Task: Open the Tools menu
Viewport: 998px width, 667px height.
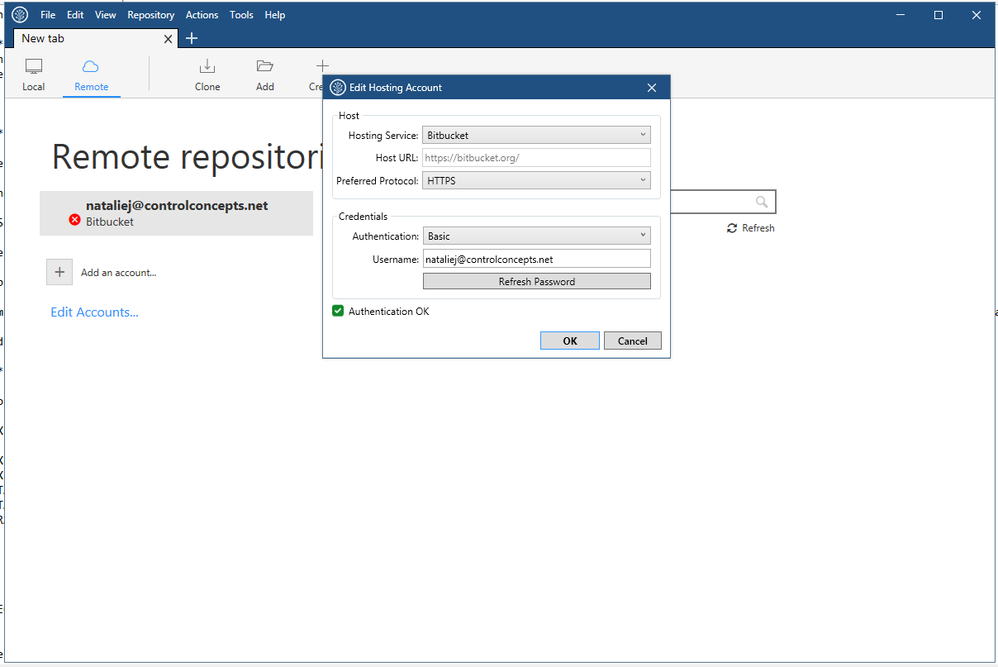Action: coord(241,15)
